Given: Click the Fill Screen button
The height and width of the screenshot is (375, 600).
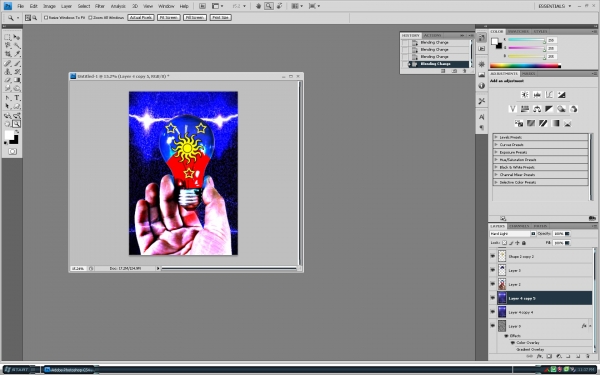Looking at the screenshot, I should click(x=195, y=18).
